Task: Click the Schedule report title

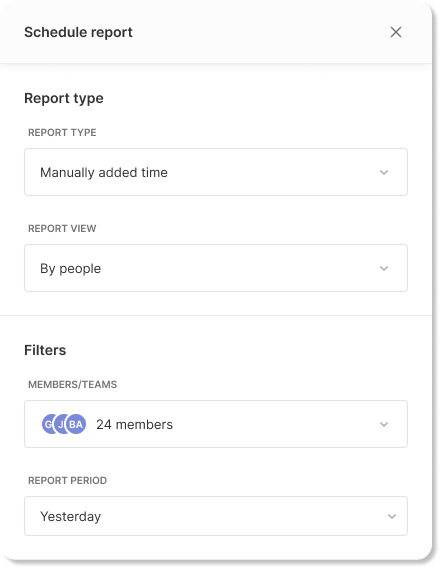Action: (x=78, y=32)
